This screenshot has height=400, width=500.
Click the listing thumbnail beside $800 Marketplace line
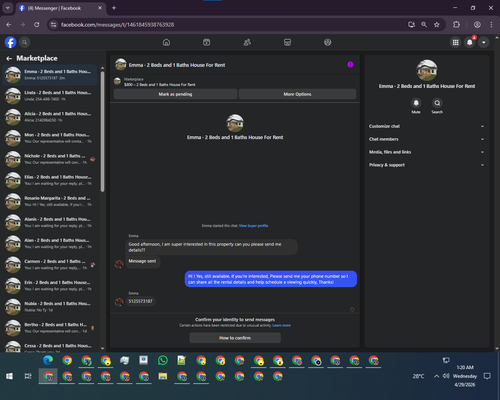tap(117, 81)
